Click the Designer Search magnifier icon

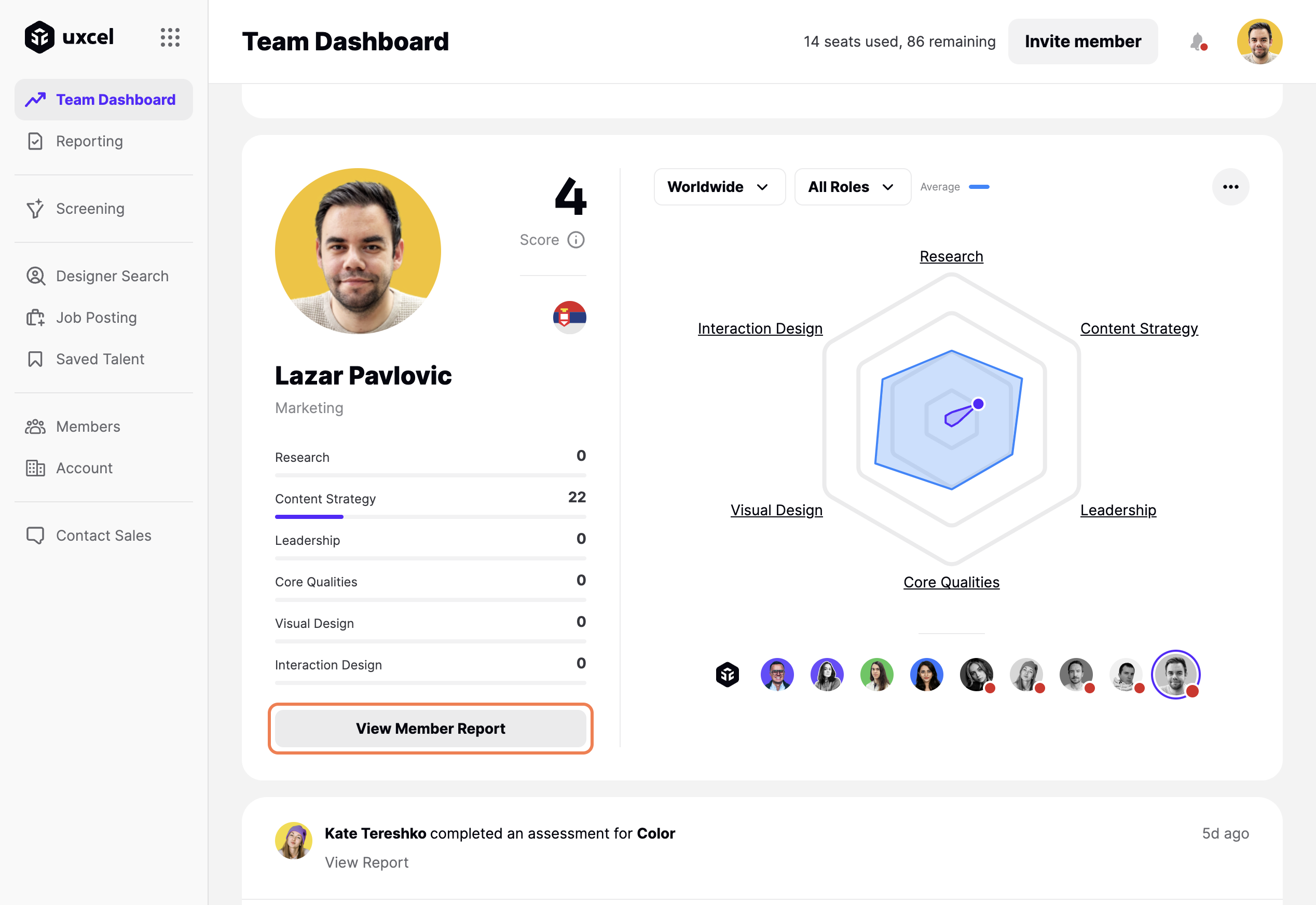(x=35, y=276)
